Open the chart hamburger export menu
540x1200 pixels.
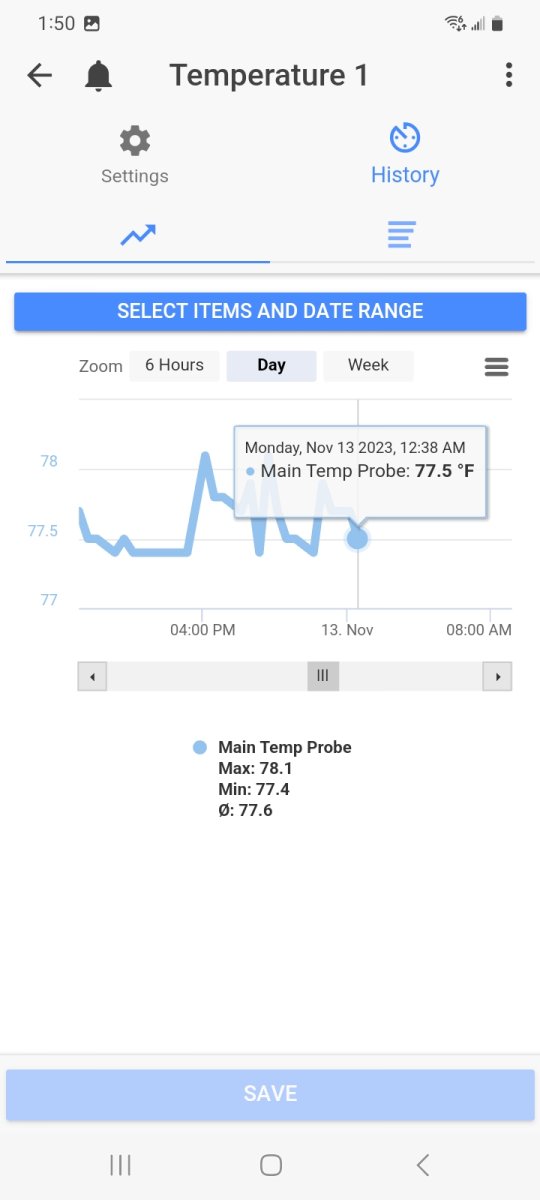tap(497, 367)
